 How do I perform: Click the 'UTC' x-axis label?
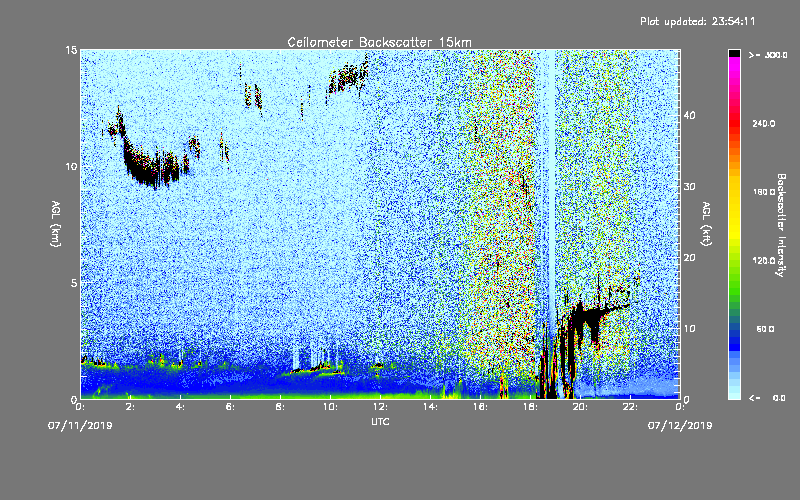(380, 422)
